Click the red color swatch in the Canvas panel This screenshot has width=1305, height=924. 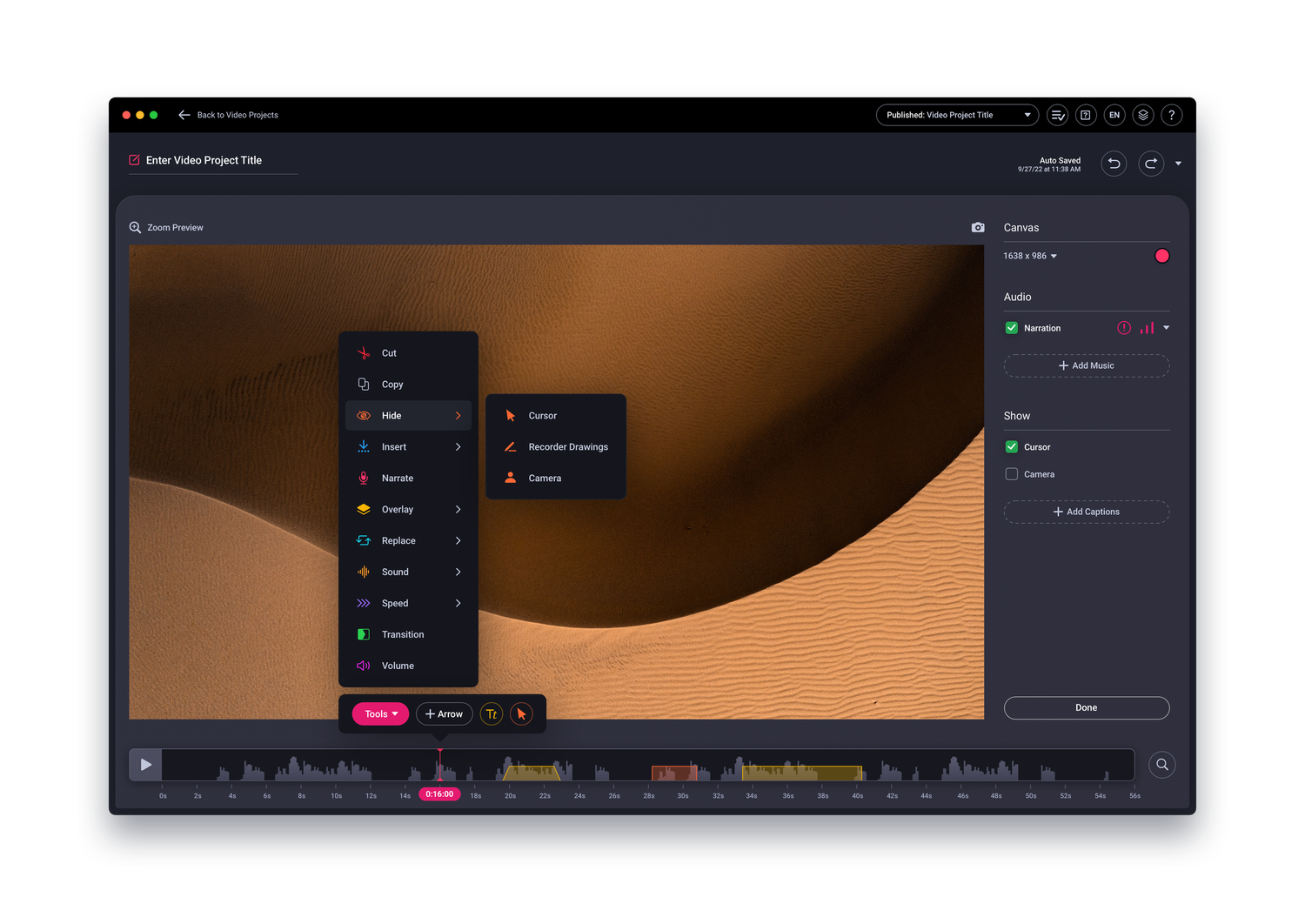click(x=1161, y=255)
